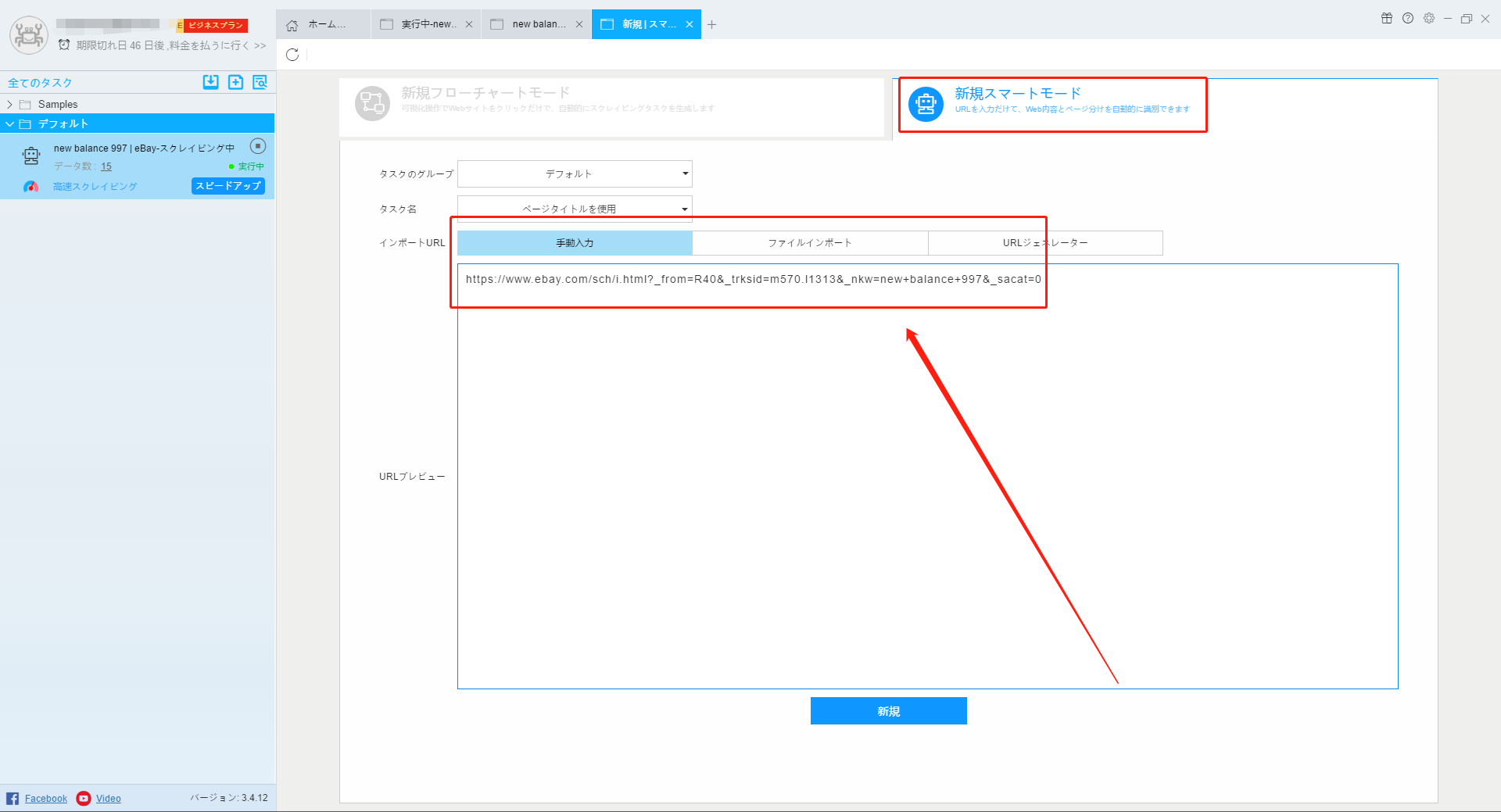Screen dimensions: 1501x812
Task: Close the new balan... tab
Action: point(579,24)
